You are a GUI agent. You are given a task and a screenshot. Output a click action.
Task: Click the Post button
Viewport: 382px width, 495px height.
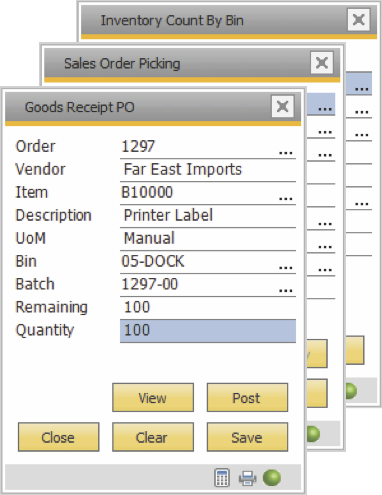[x=247, y=397]
